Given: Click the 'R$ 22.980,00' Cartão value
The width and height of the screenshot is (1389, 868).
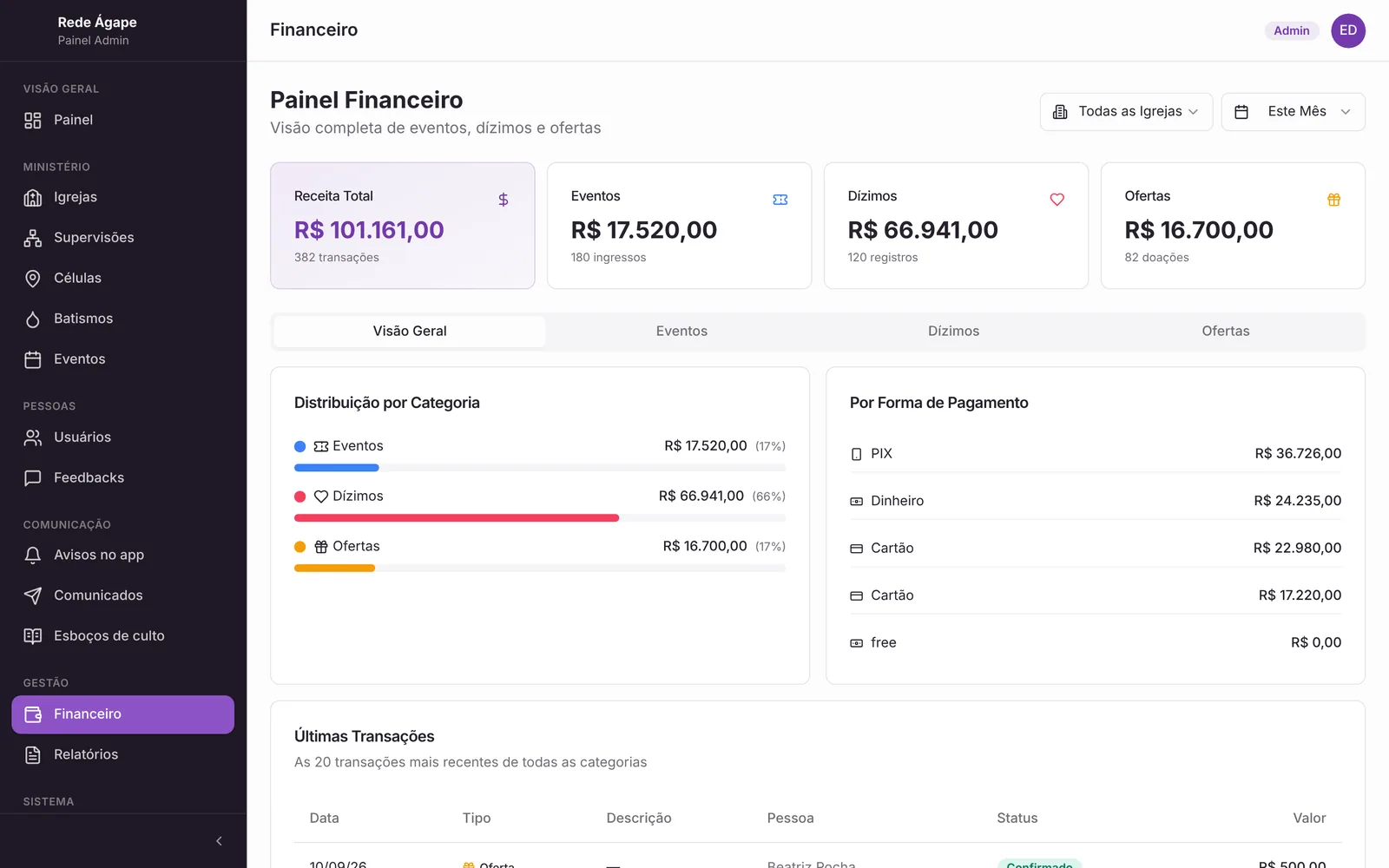Looking at the screenshot, I should [1297, 549].
